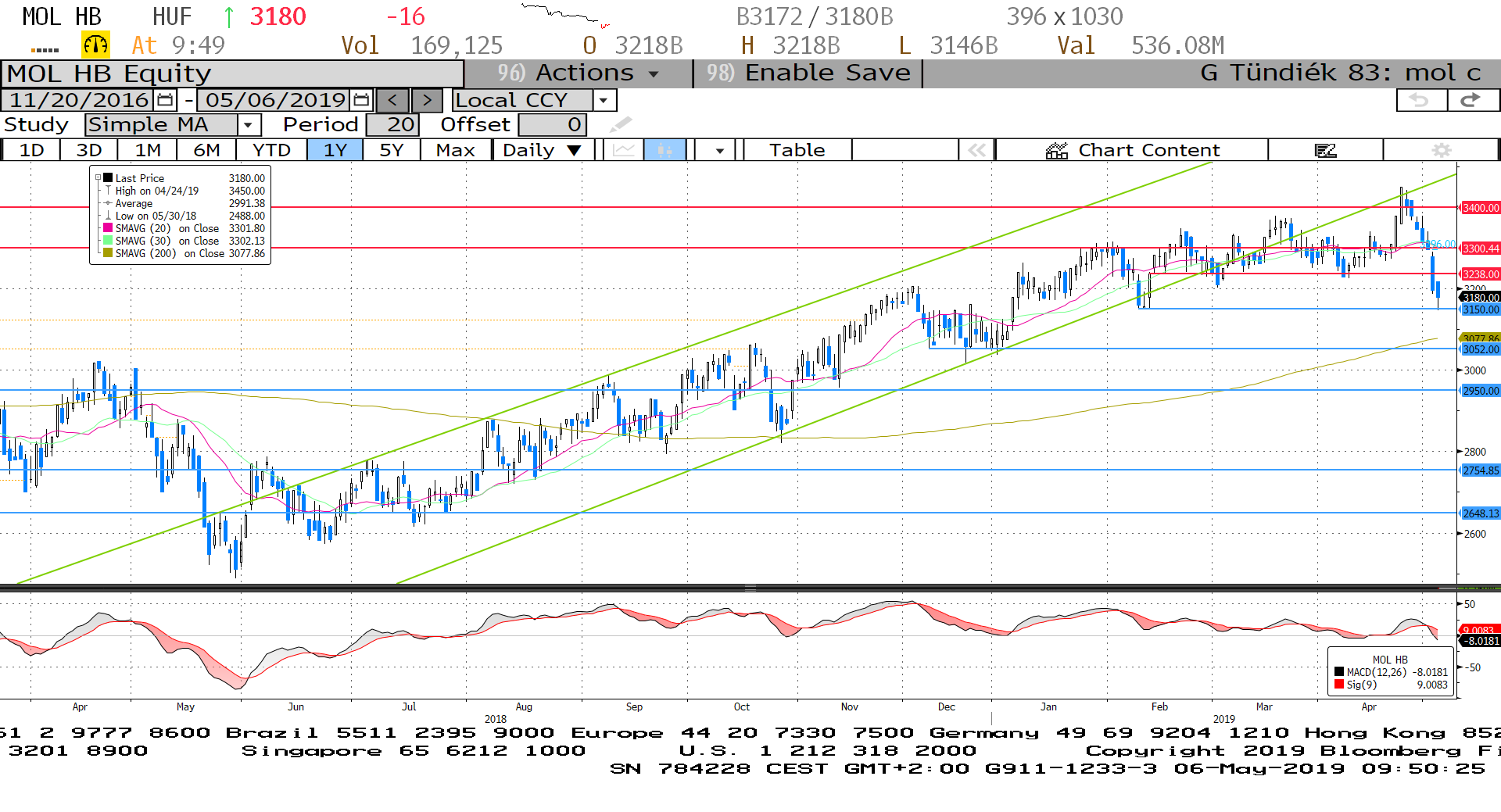Click the 2950.00 blue price level label
This screenshot has height=812, width=1501.
1481,391
